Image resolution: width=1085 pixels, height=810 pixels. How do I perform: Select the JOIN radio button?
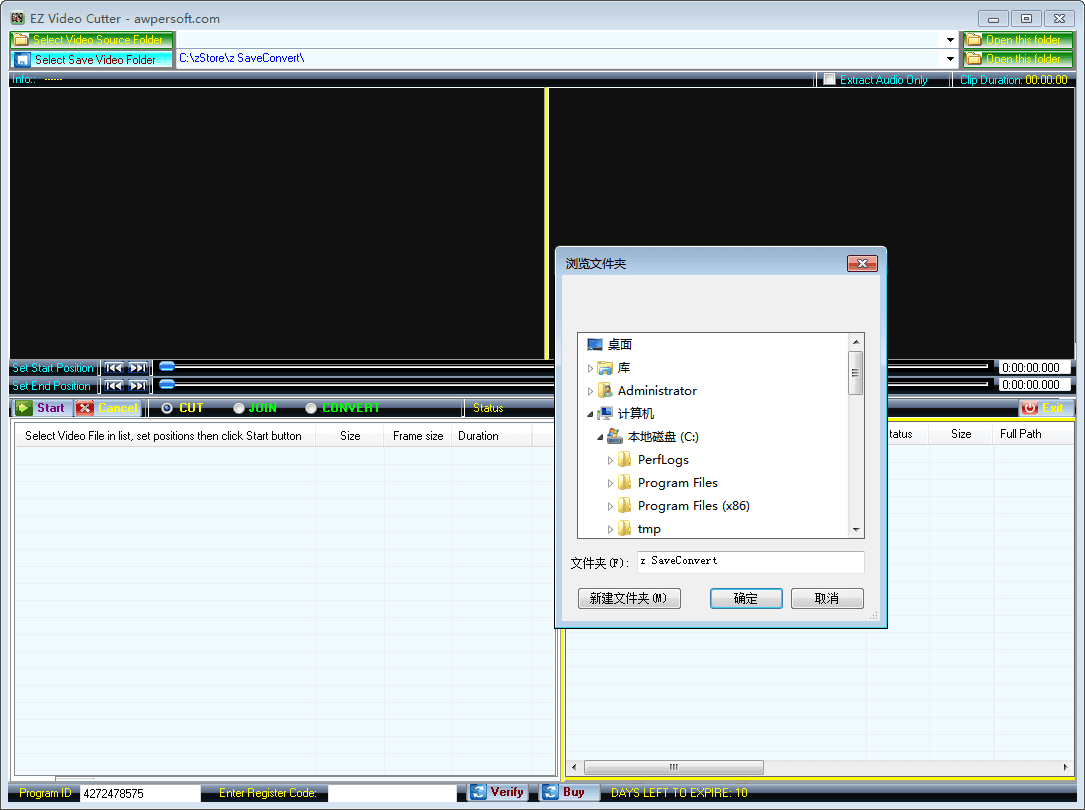(238, 407)
